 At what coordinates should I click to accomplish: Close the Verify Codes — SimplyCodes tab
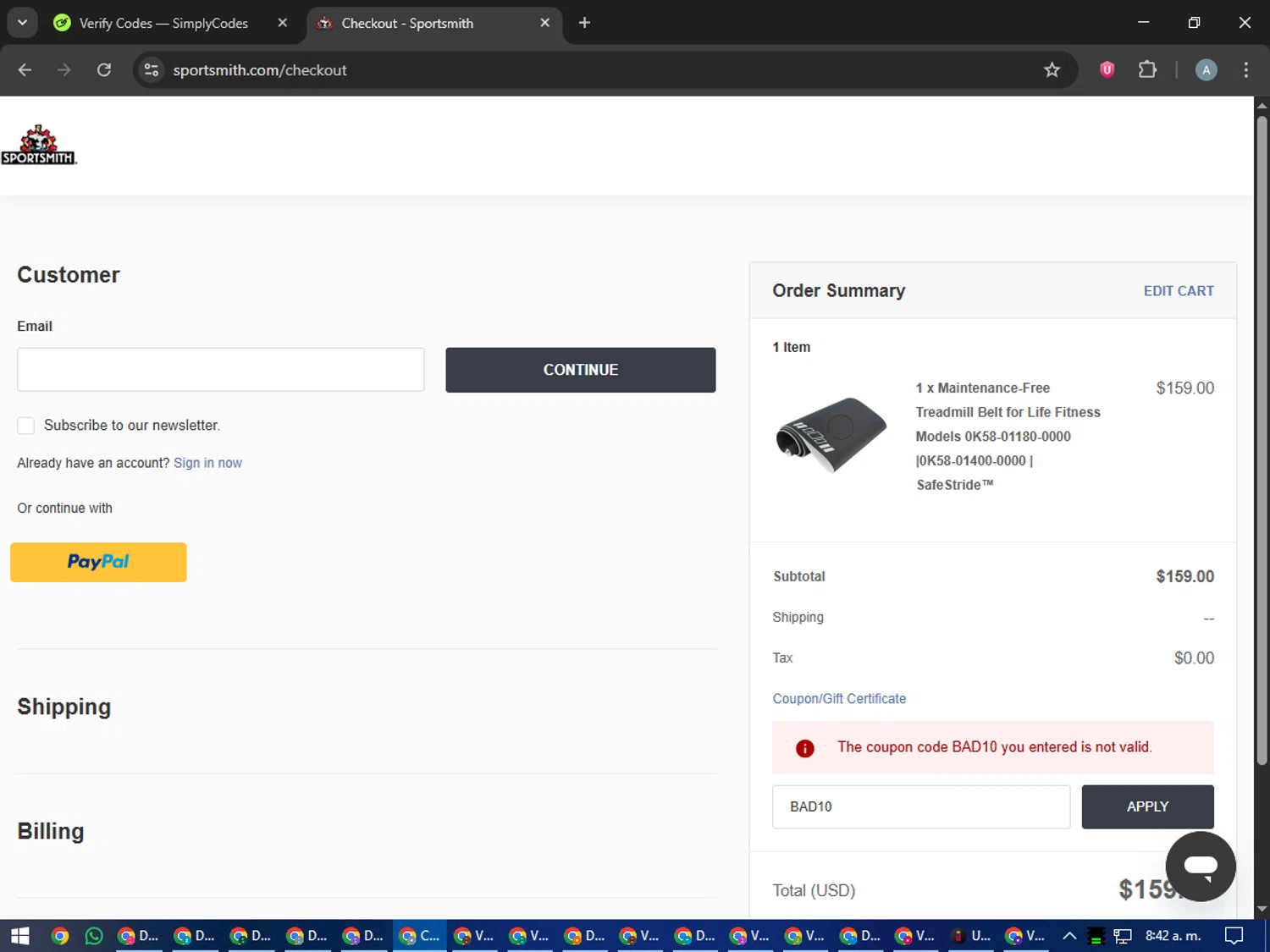point(283,23)
